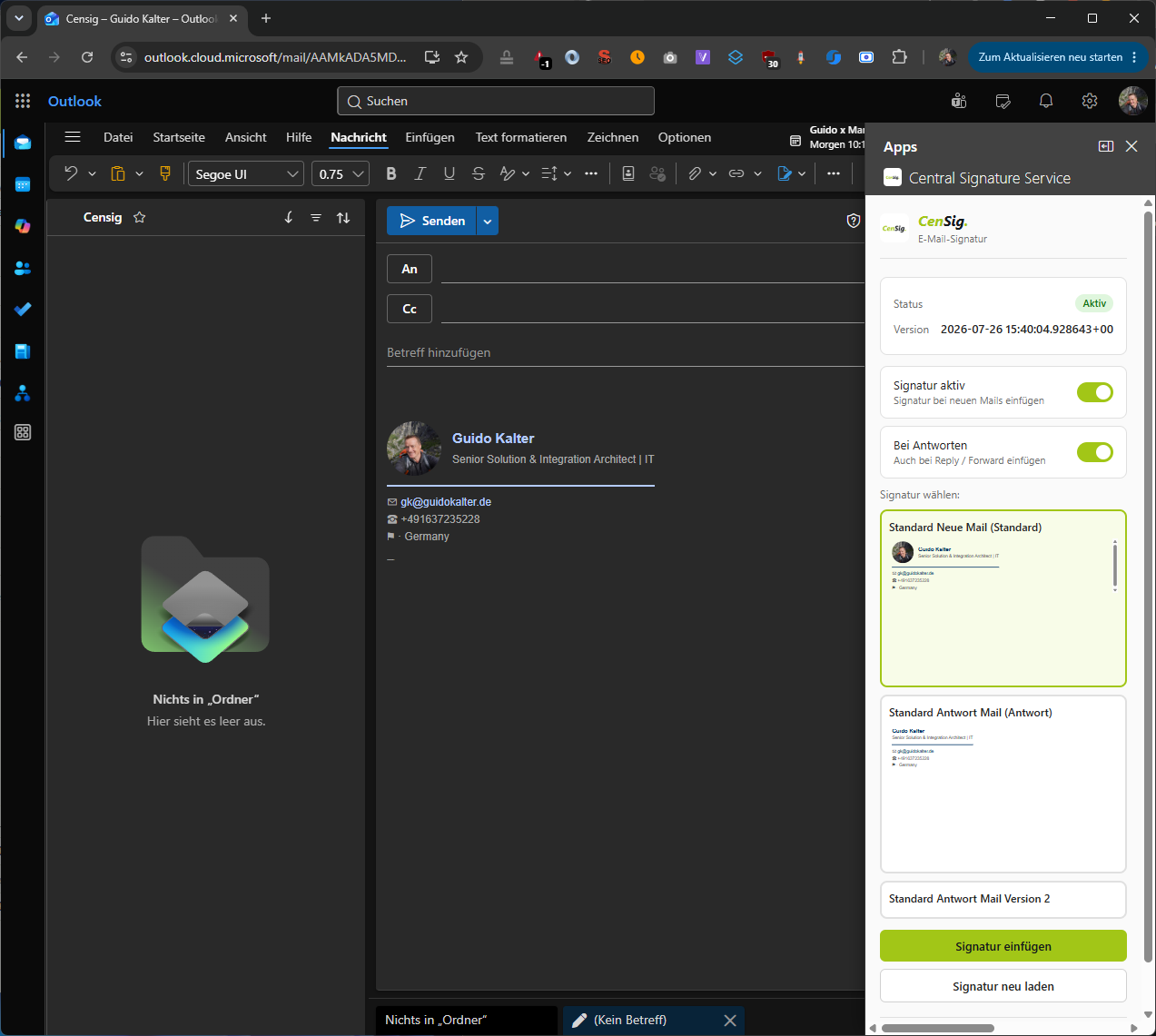Switch to the Einfügen tab
1156x1036 pixels.
430,137
